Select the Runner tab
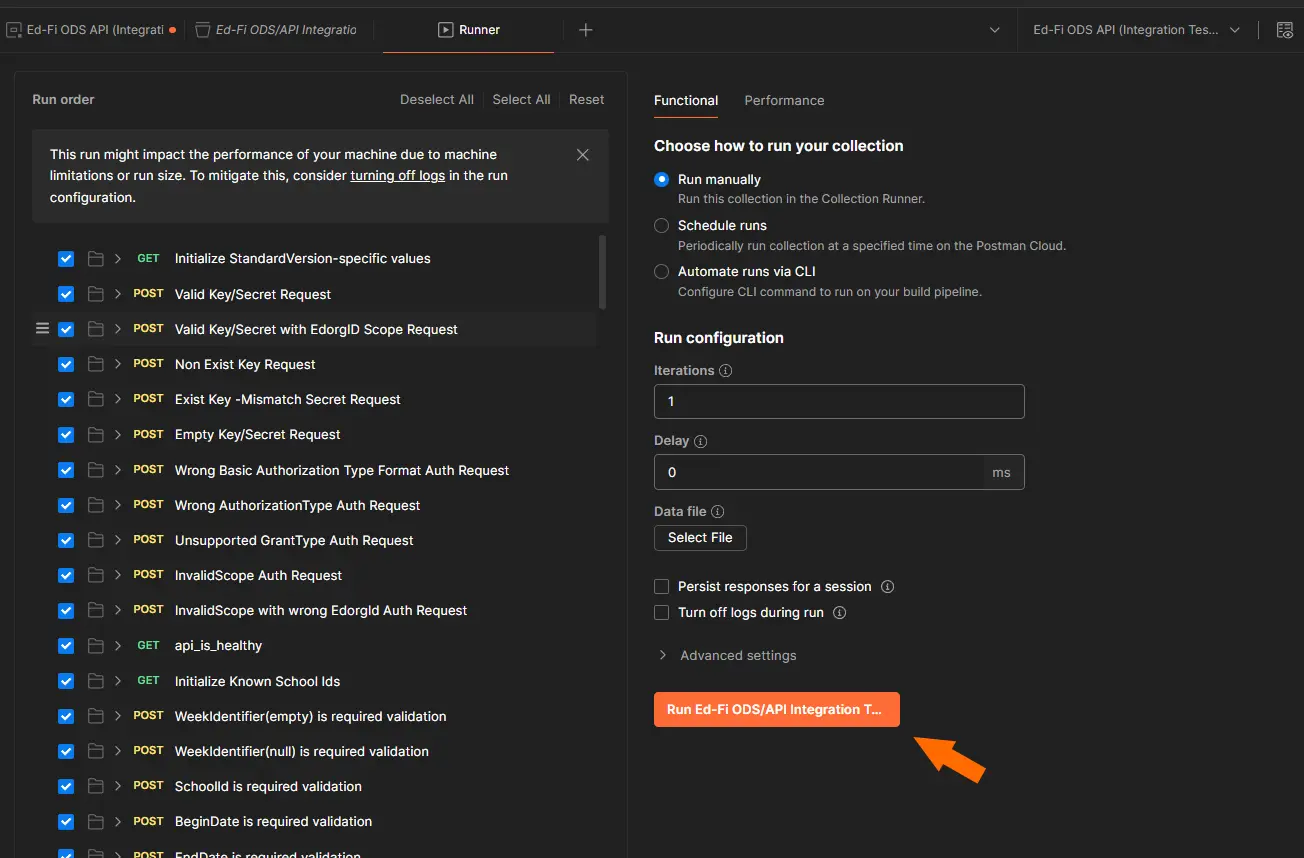Image resolution: width=1304 pixels, height=858 pixels. (469, 30)
